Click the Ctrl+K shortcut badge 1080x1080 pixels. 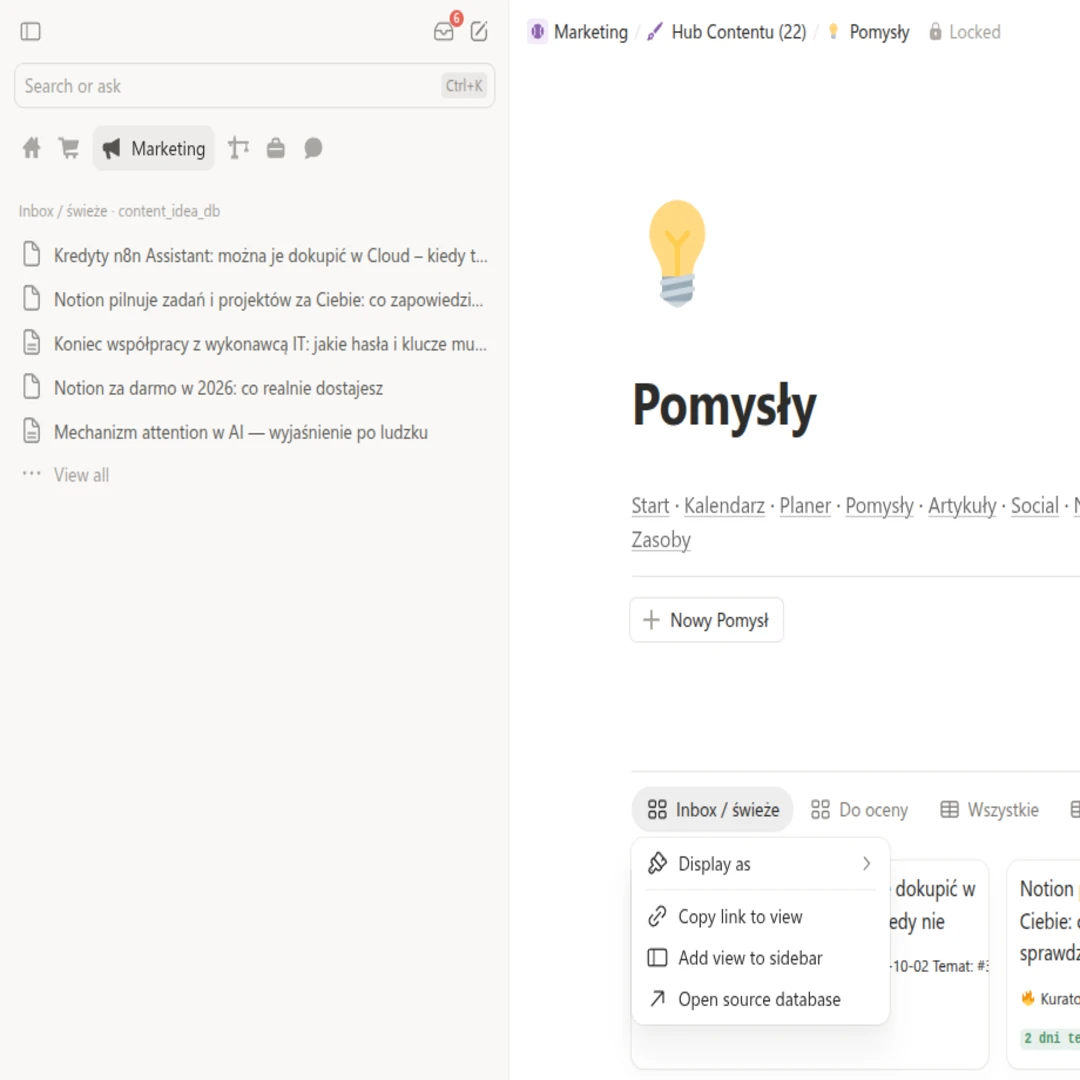(x=464, y=86)
